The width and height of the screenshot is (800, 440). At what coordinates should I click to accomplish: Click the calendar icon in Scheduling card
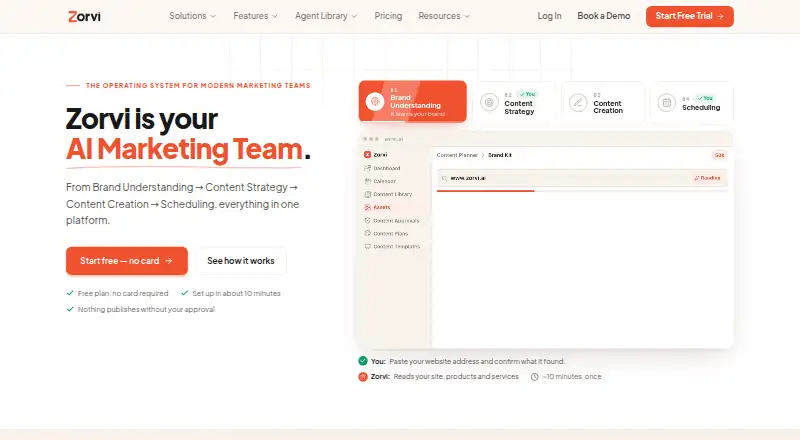tap(666, 103)
